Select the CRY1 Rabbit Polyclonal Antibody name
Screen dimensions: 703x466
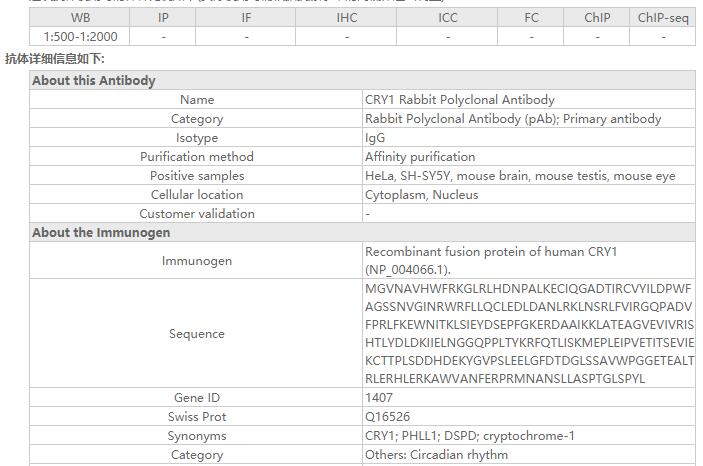pos(459,100)
